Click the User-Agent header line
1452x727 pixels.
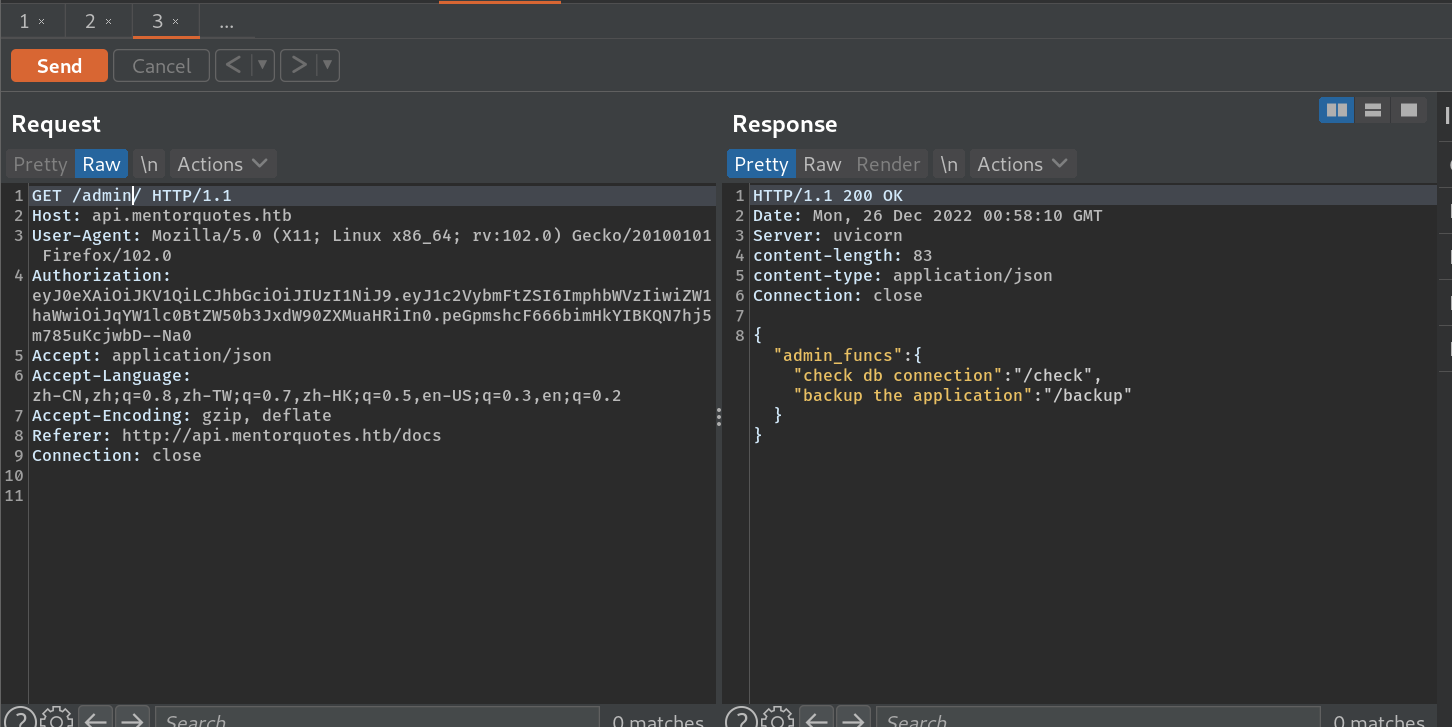coord(371,245)
